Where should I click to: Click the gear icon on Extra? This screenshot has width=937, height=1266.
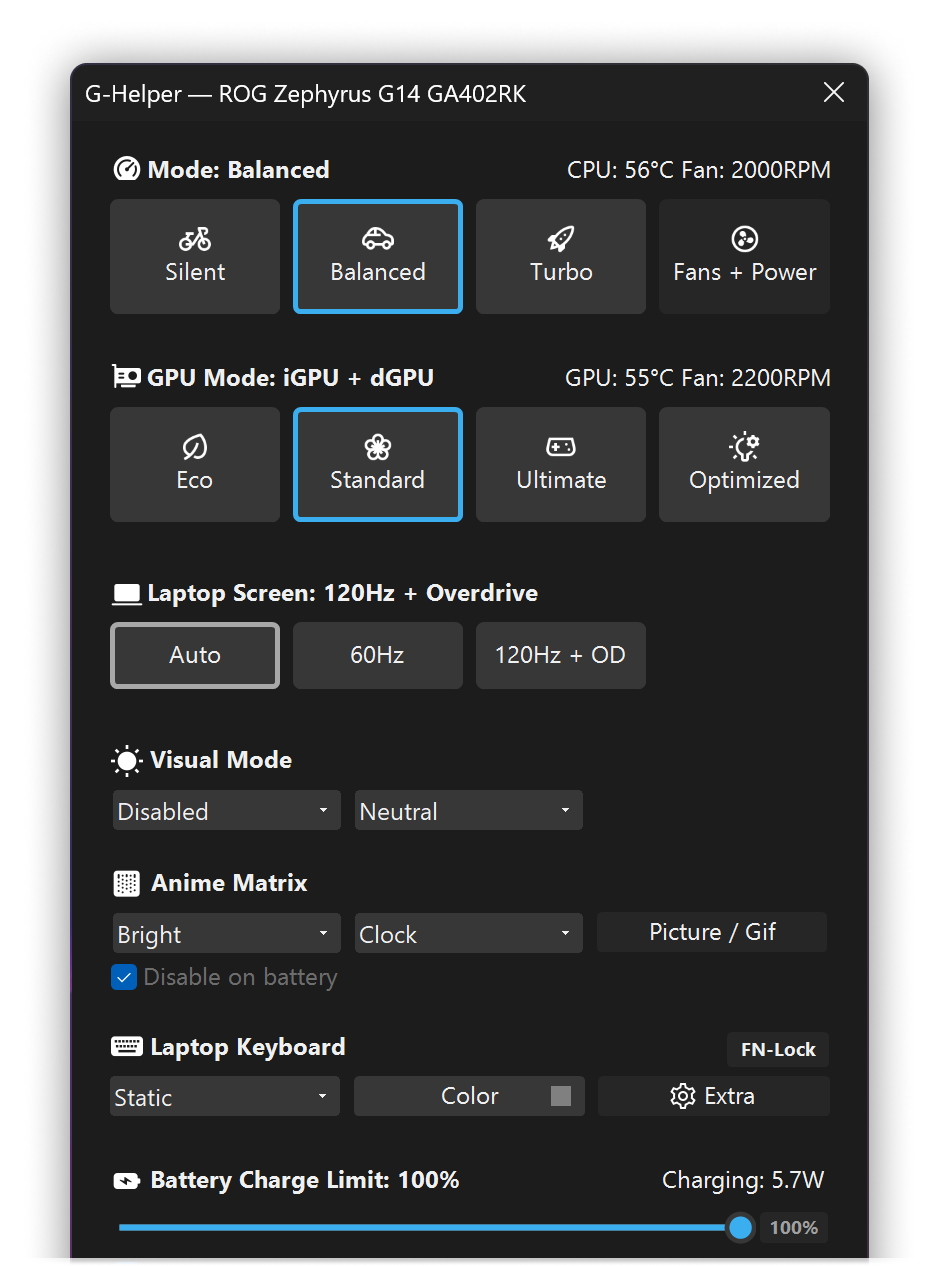click(683, 1096)
